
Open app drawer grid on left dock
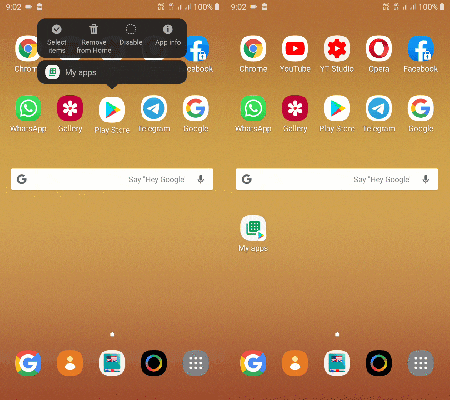tap(196, 363)
